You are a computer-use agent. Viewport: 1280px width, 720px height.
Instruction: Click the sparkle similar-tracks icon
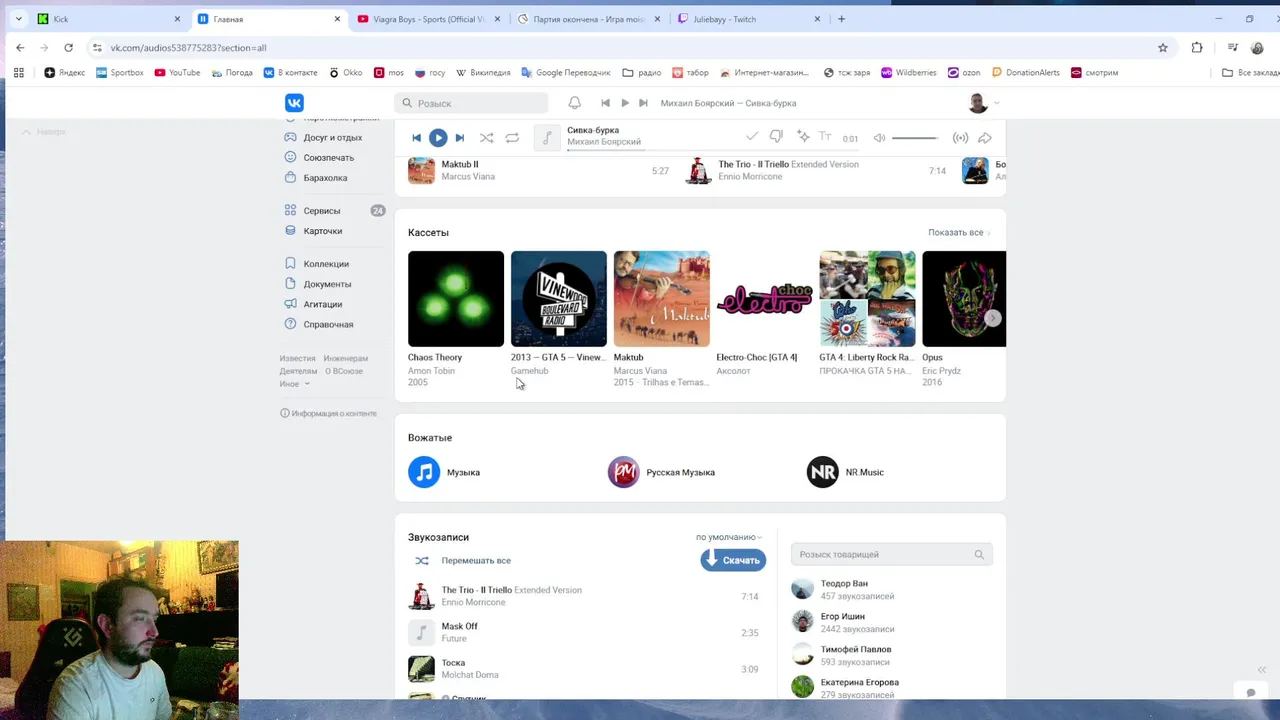[802, 137]
